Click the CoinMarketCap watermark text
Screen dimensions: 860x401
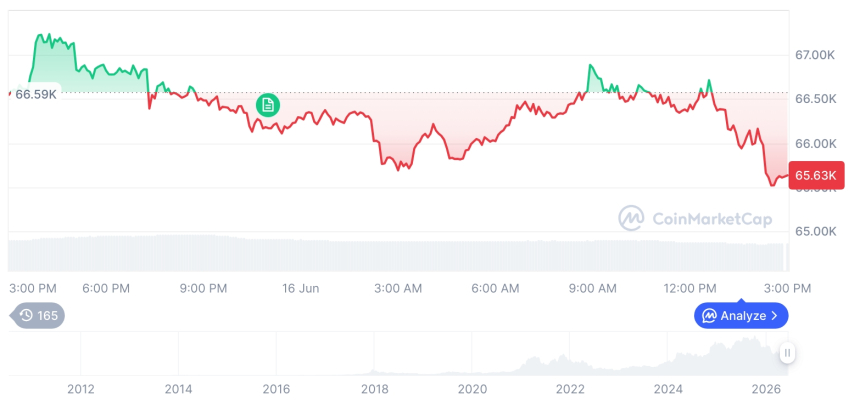[x=712, y=219]
